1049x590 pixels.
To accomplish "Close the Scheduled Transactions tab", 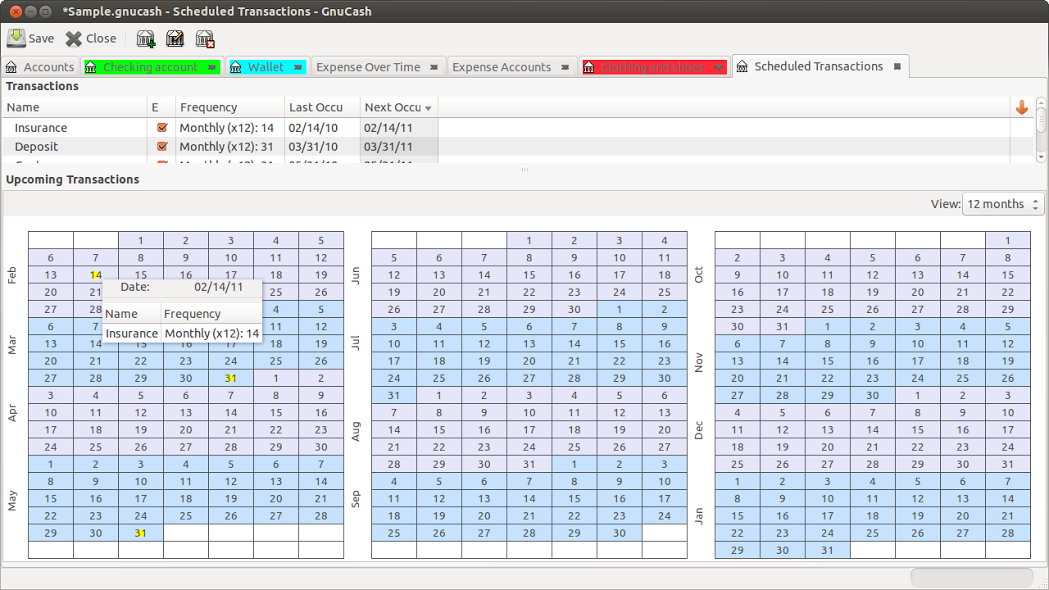I will pos(898,66).
